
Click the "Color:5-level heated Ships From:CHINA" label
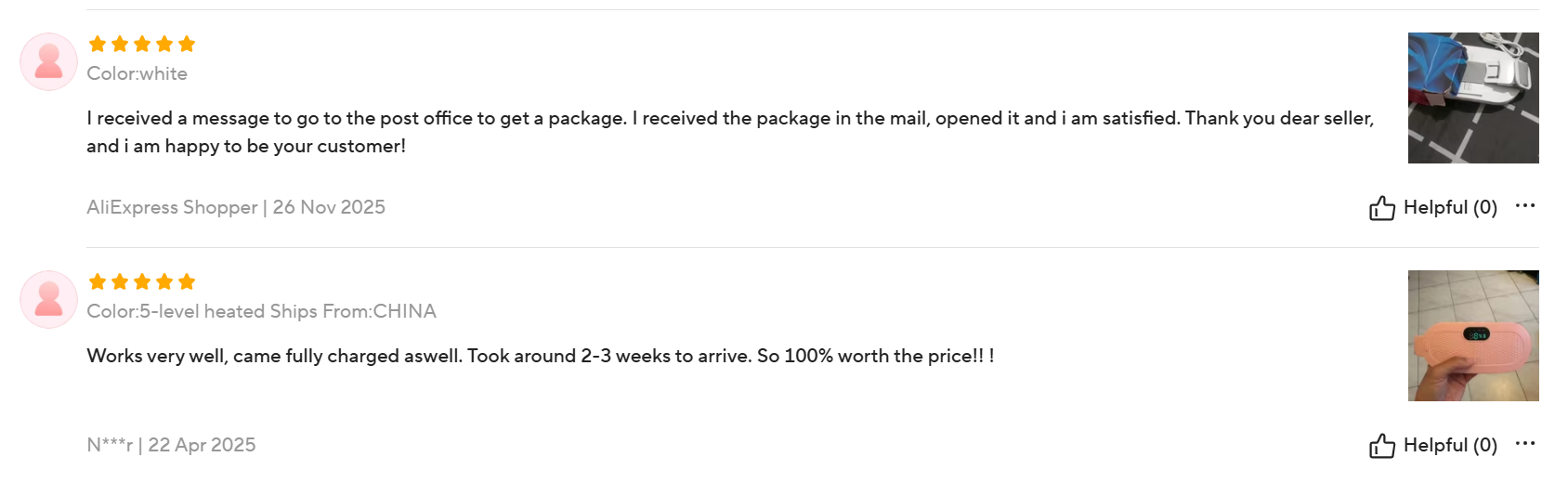pos(261,311)
